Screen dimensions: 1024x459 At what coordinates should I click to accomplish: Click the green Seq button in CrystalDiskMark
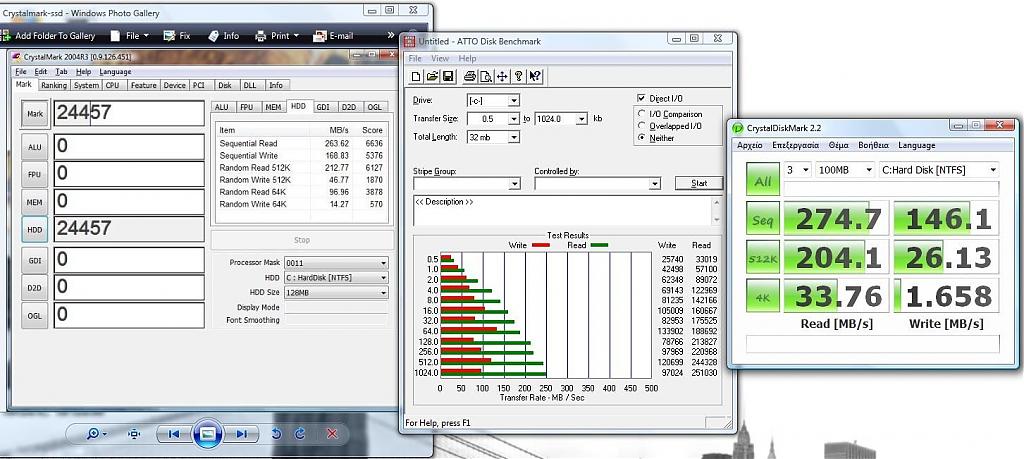tap(763, 220)
